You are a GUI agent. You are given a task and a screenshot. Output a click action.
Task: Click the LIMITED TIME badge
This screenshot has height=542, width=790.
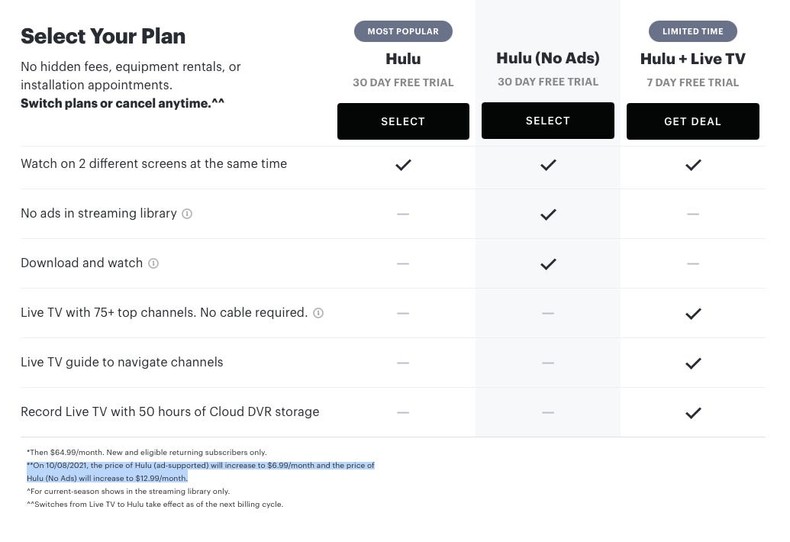point(693,31)
